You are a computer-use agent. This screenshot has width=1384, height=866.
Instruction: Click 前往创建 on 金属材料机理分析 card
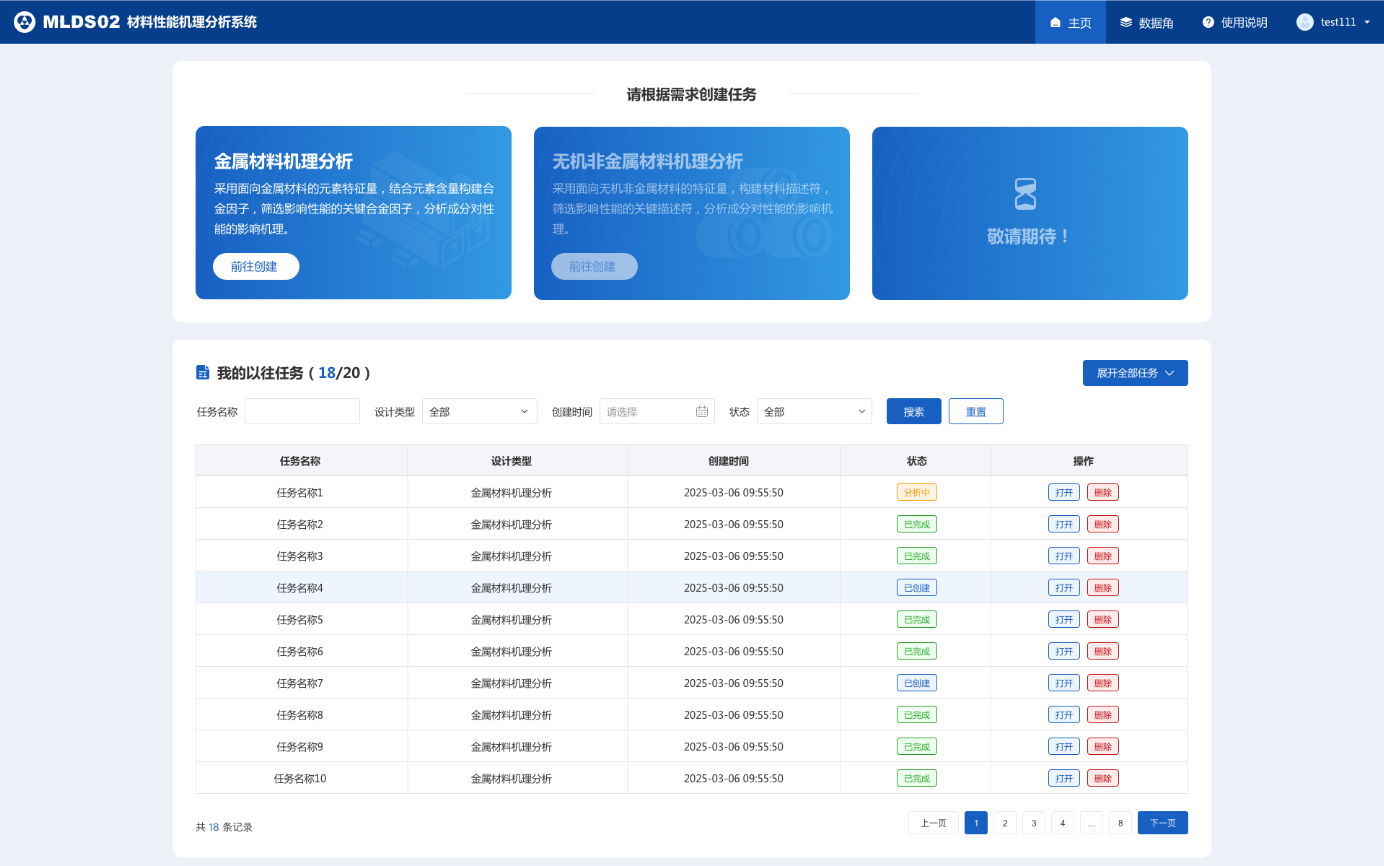click(x=256, y=267)
